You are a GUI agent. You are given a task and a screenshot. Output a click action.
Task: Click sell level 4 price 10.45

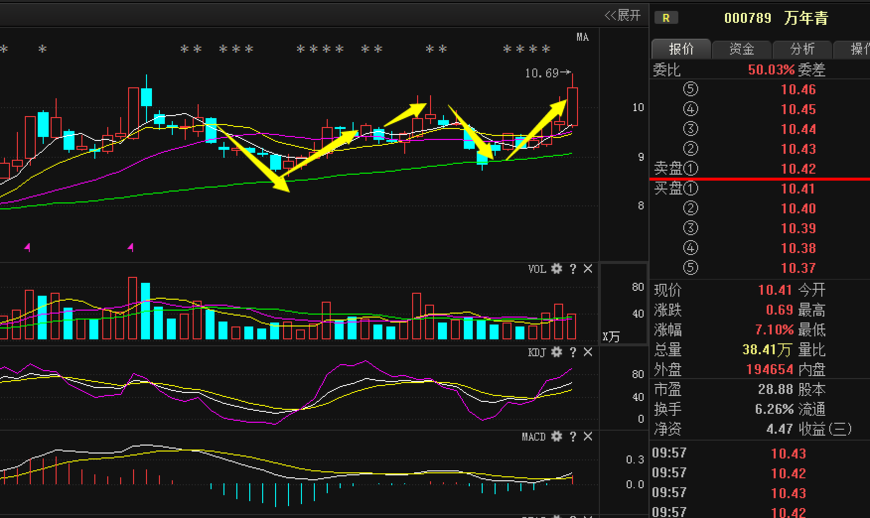tap(798, 109)
